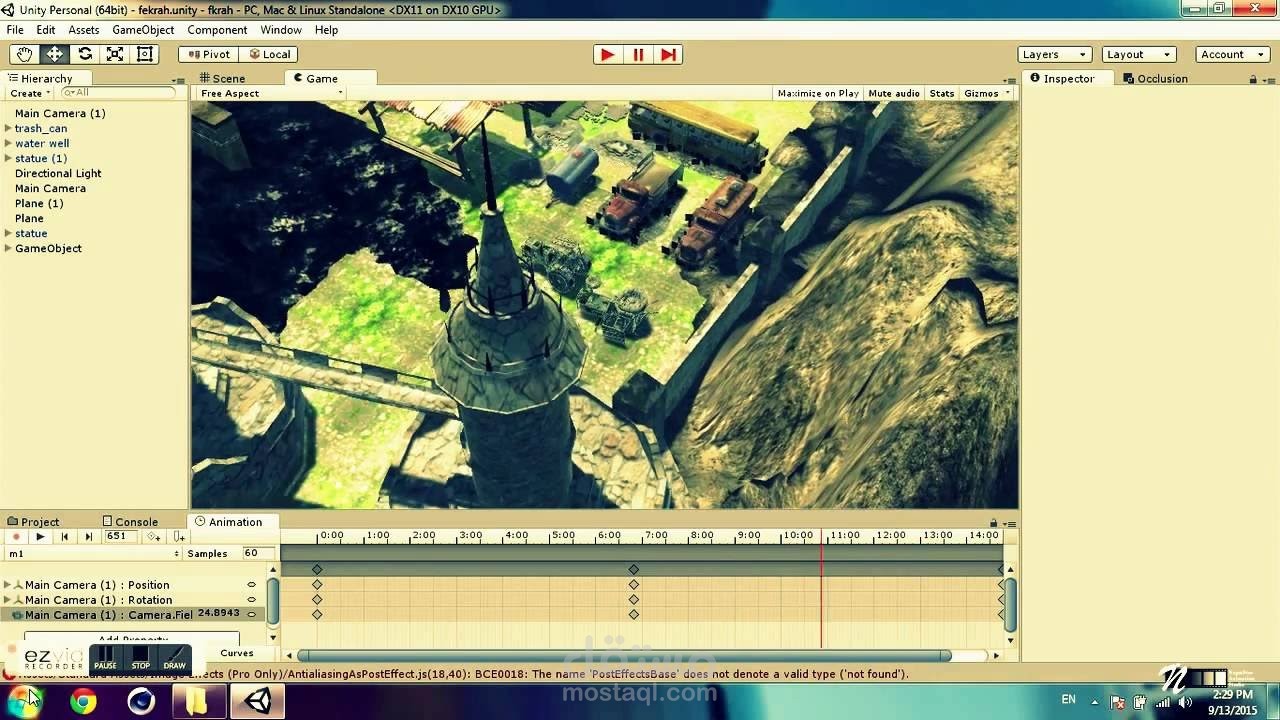Click the Add Keyframe icon
This screenshot has width=1280, height=720.
[x=153, y=537]
